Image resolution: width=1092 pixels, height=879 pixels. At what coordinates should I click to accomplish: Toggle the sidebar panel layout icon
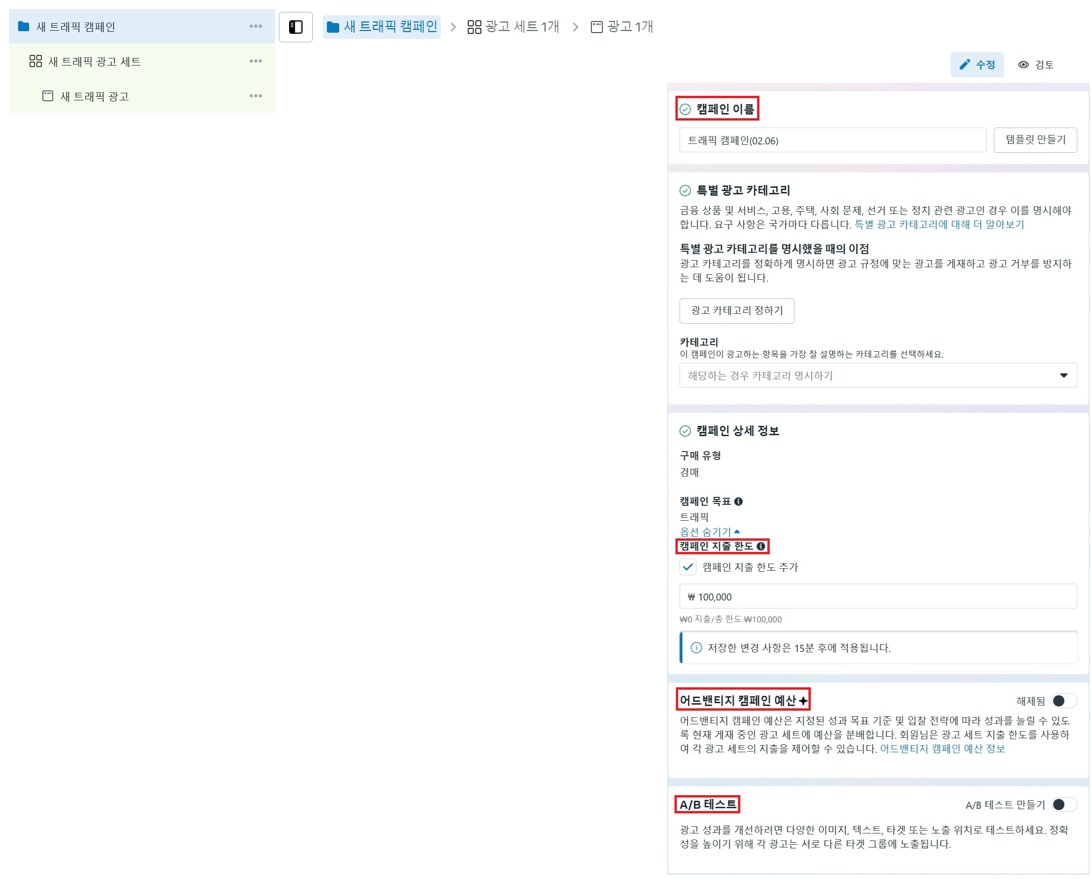click(296, 27)
